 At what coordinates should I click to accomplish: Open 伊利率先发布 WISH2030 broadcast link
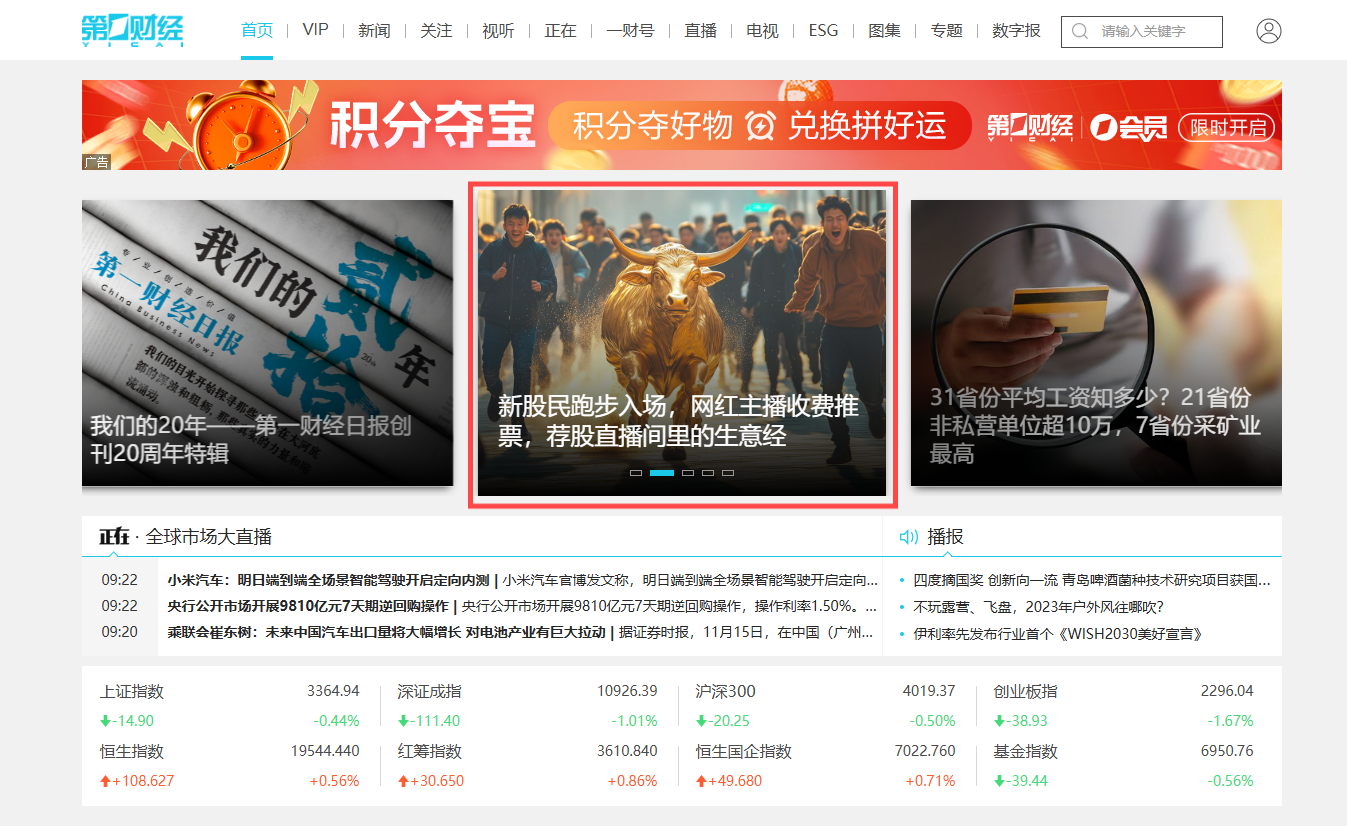[1057, 634]
